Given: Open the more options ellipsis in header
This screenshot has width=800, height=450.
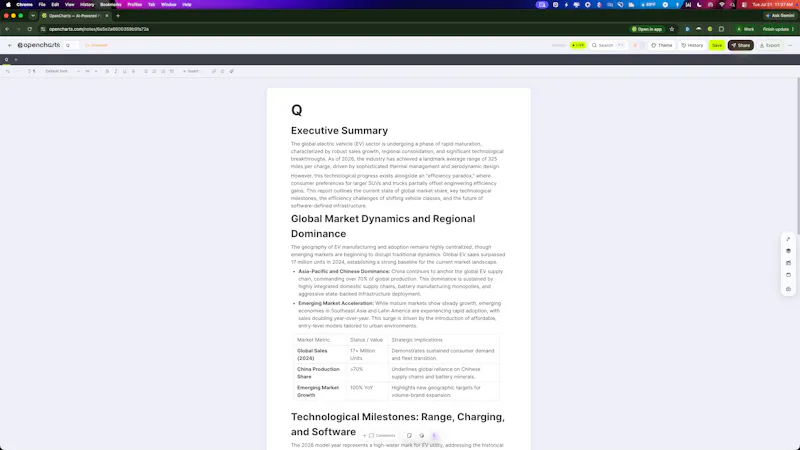Looking at the screenshot, I should (790, 45).
